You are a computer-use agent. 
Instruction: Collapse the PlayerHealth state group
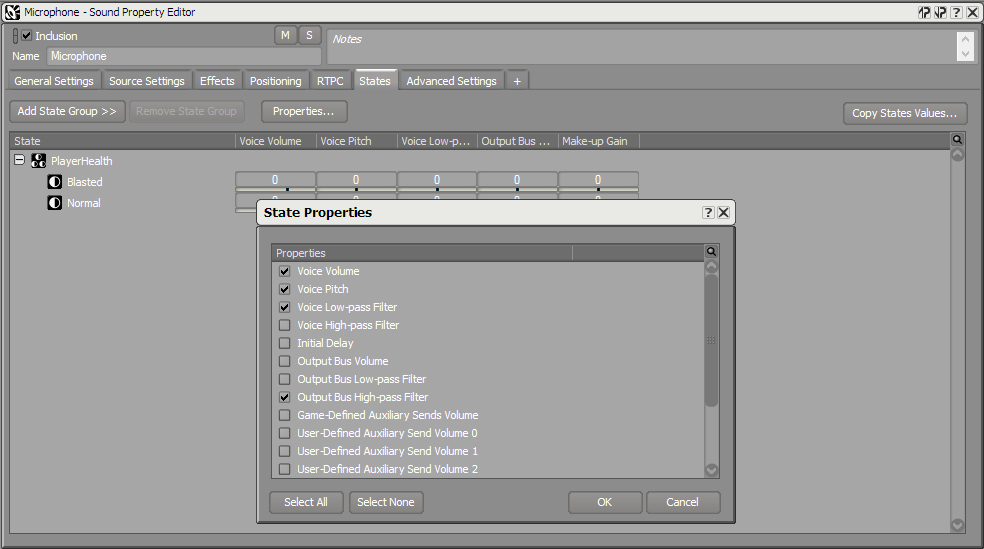[19, 161]
